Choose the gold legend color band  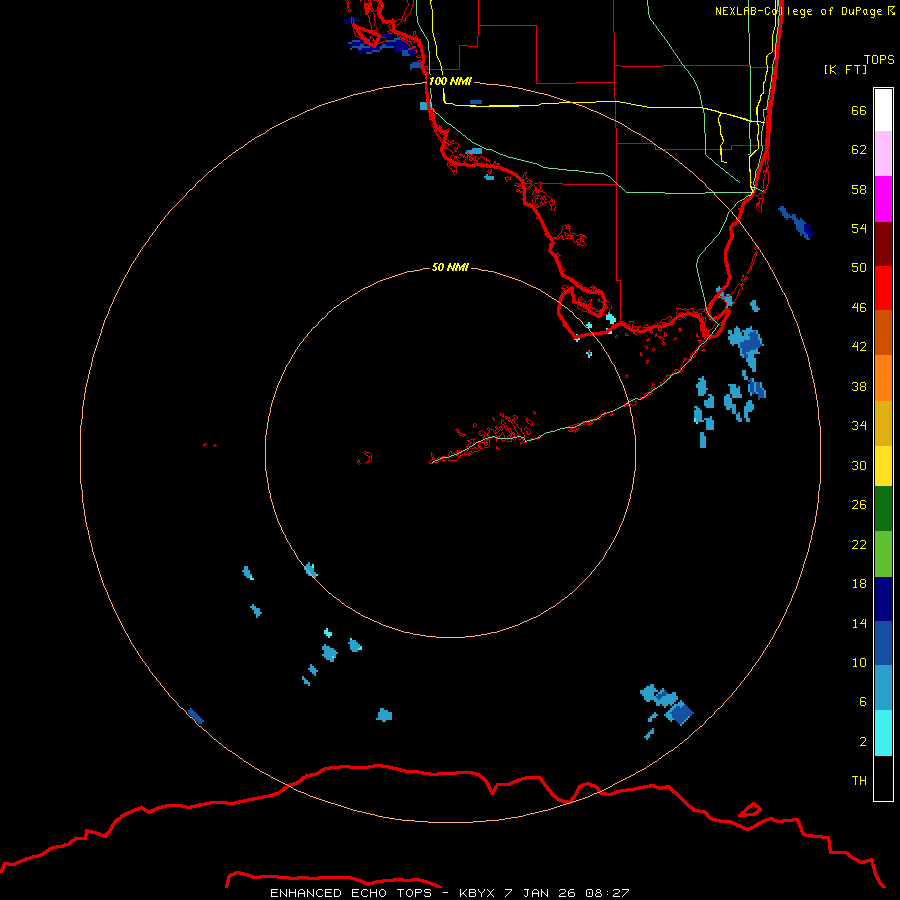tap(883, 423)
